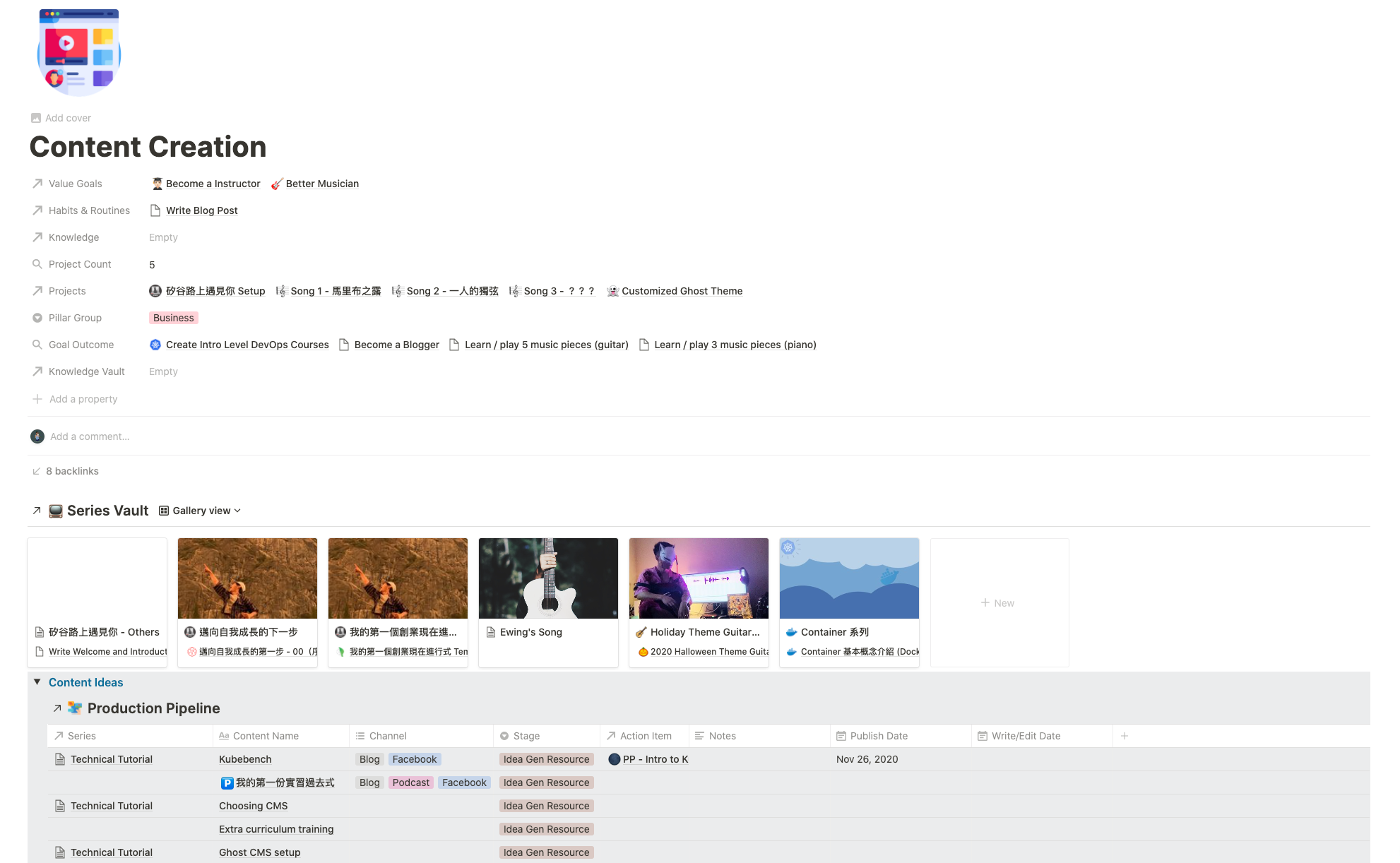Open the Gallery view dropdown
This screenshot has height=863, width=1400.
tap(200, 511)
